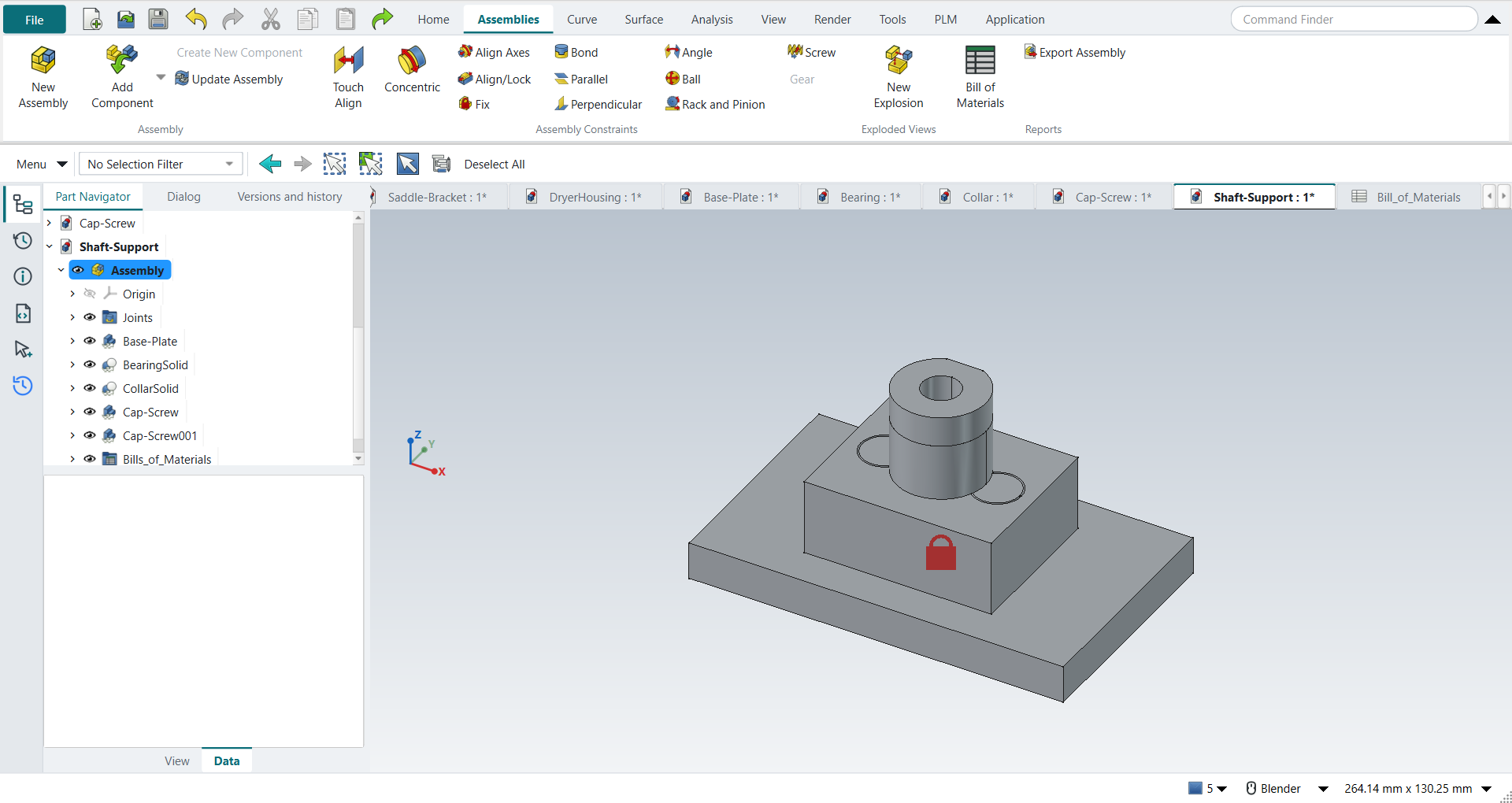Open the No Selection Filter dropdown

(x=161, y=164)
